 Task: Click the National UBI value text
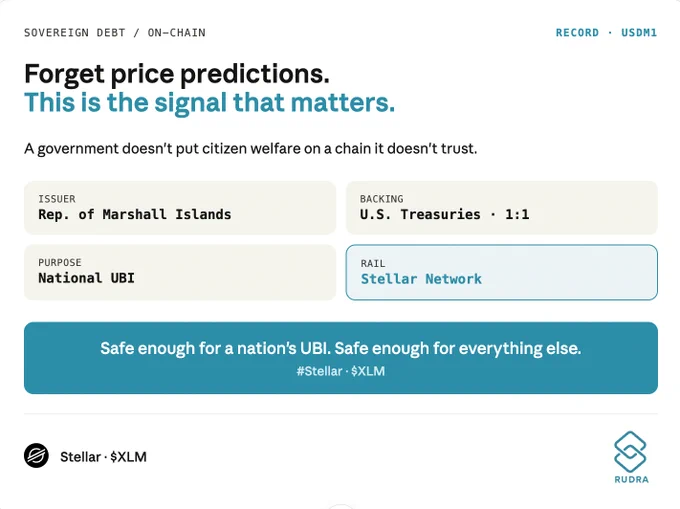click(x=86, y=277)
